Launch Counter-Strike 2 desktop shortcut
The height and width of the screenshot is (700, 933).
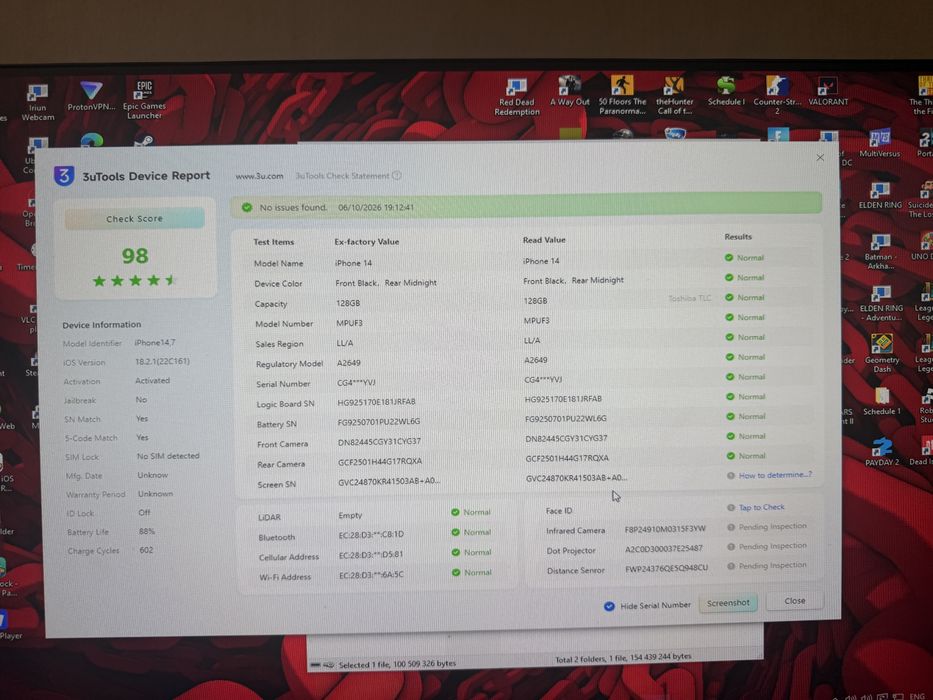tap(777, 95)
